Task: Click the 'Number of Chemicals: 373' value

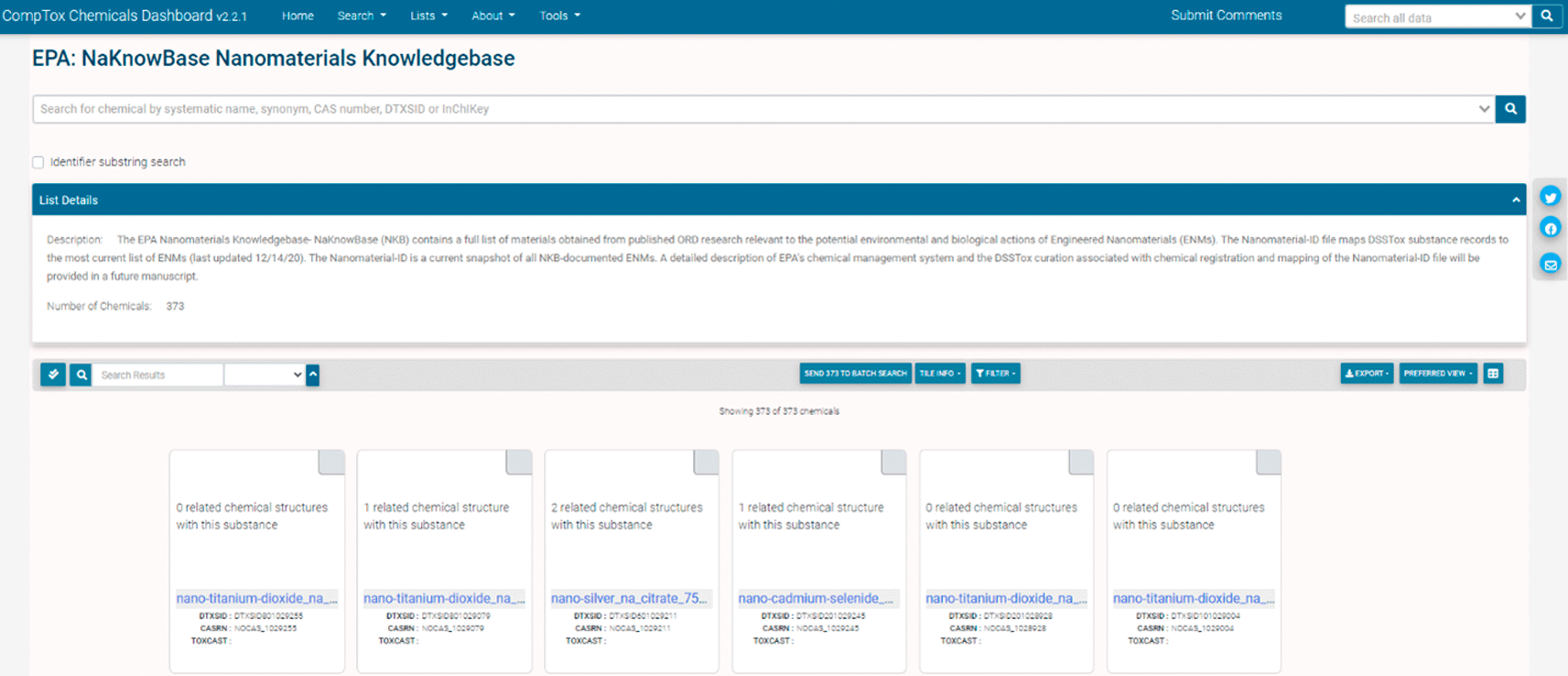Action: tap(175, 306)
